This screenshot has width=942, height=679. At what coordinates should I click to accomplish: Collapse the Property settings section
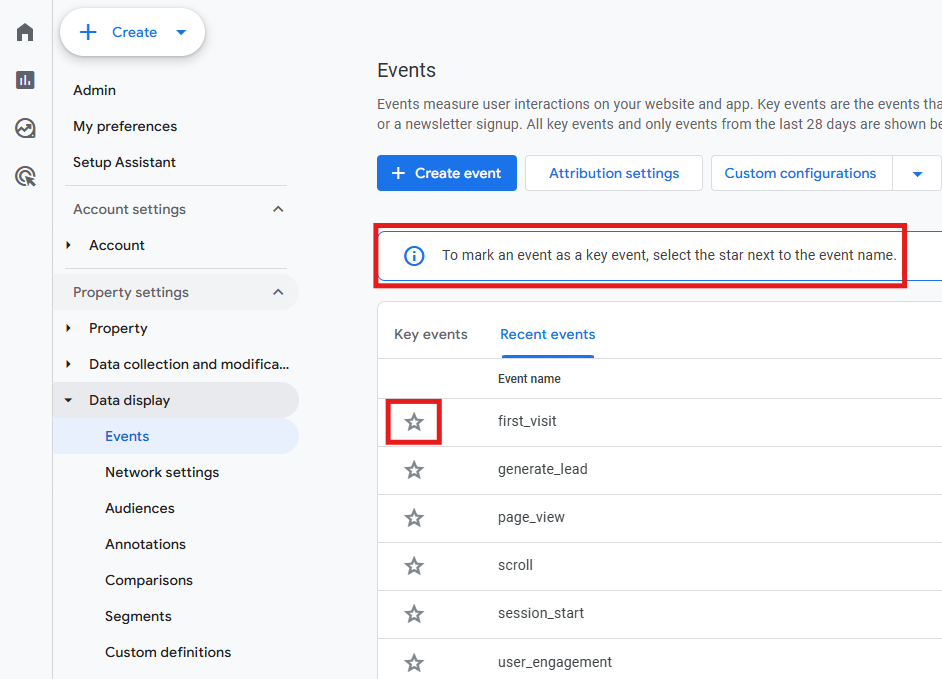[278, 292]
